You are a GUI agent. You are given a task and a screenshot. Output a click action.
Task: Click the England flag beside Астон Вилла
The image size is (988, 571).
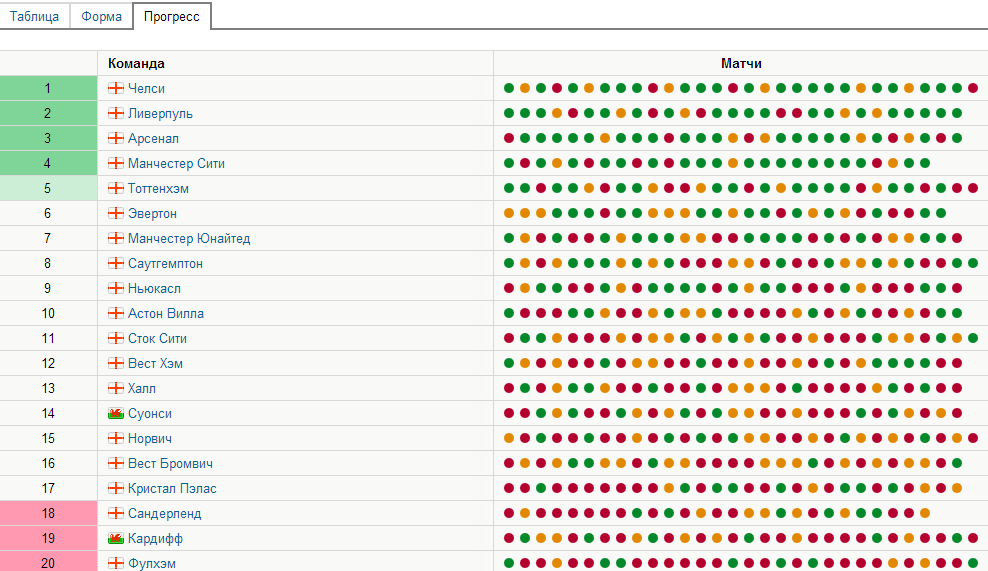[116, 313]
